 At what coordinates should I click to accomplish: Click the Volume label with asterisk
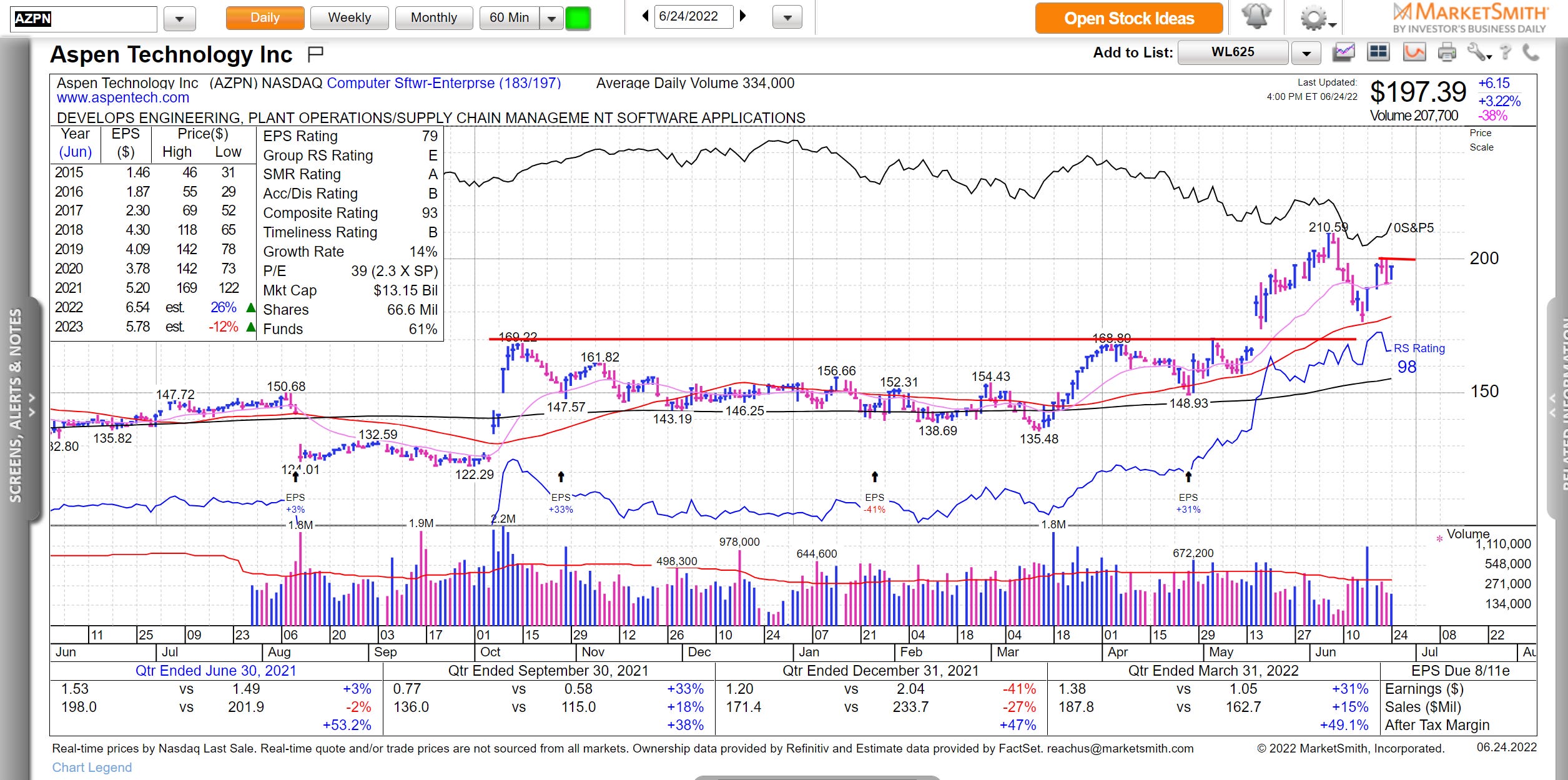[1463, 535]
